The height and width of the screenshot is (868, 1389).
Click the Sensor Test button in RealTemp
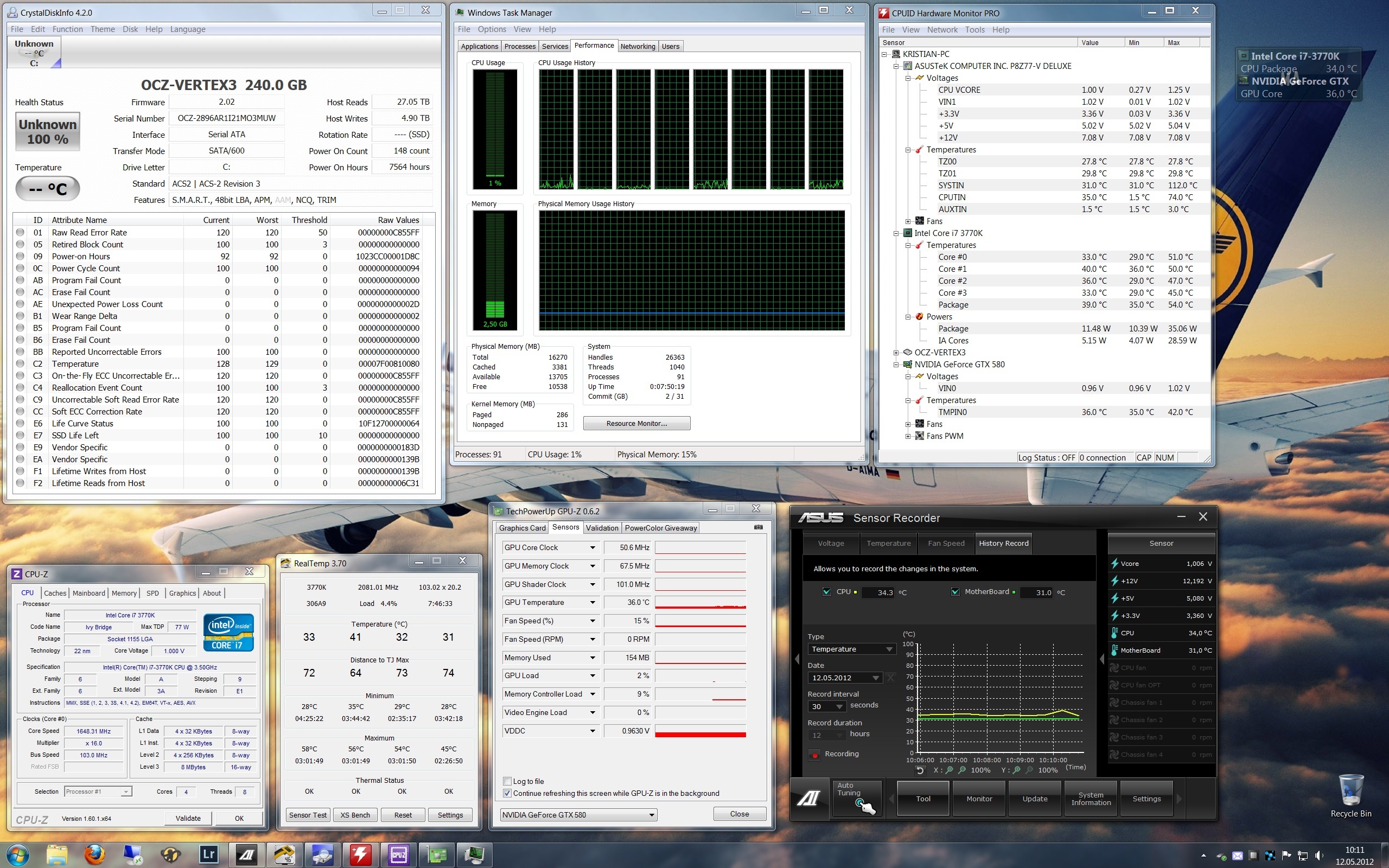[308, 815]
